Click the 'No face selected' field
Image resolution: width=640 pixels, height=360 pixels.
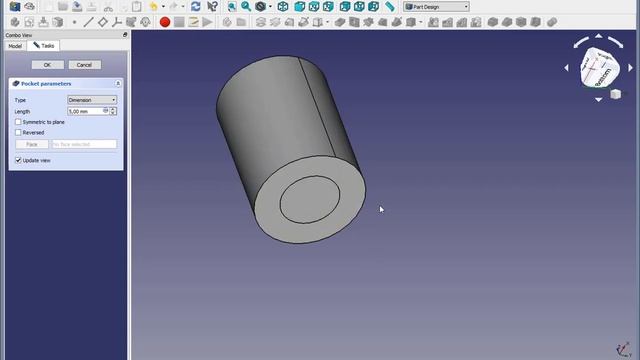[84, 144]
